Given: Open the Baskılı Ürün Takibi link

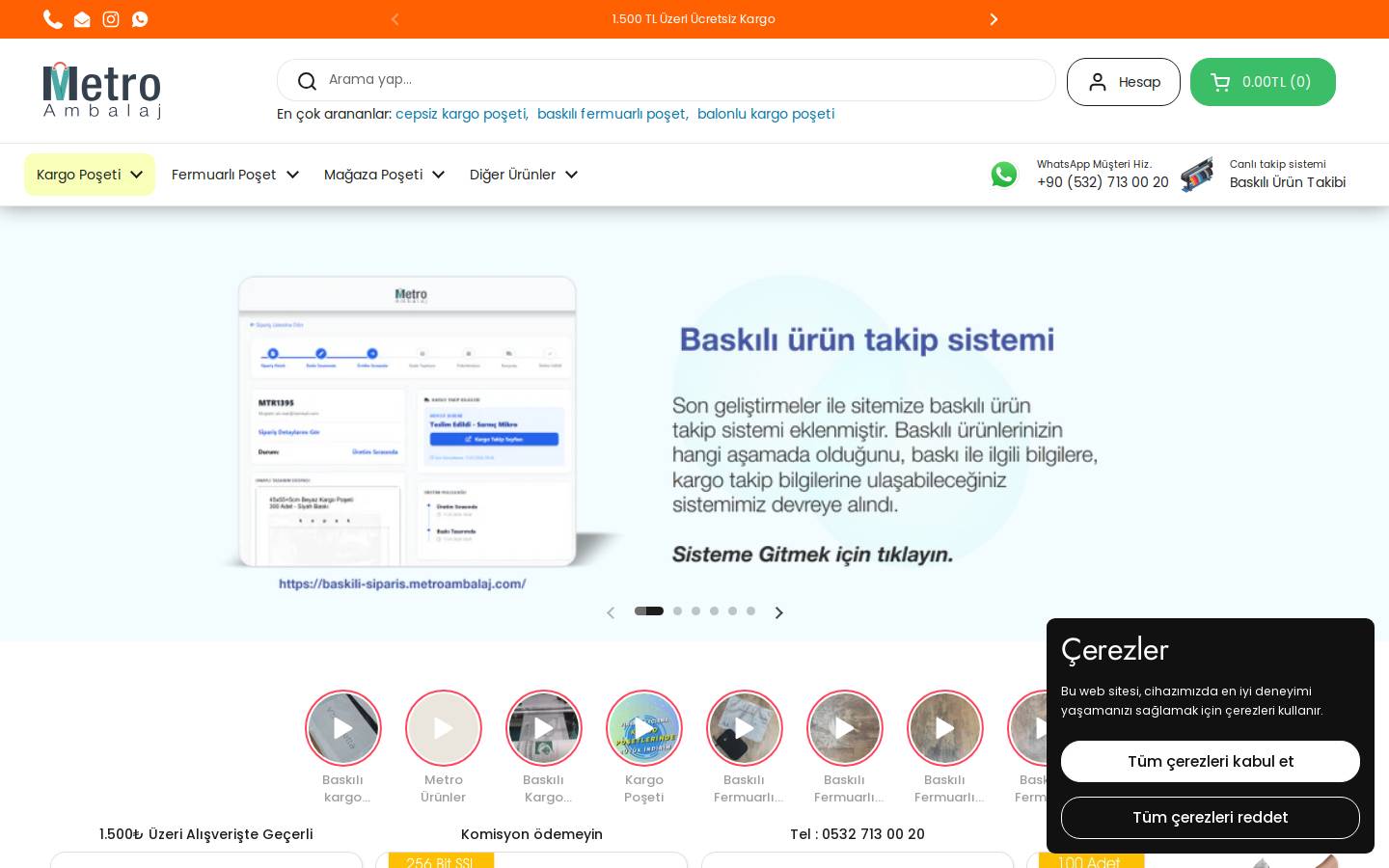Looking at the screenshot, I should coord(1288,182).
